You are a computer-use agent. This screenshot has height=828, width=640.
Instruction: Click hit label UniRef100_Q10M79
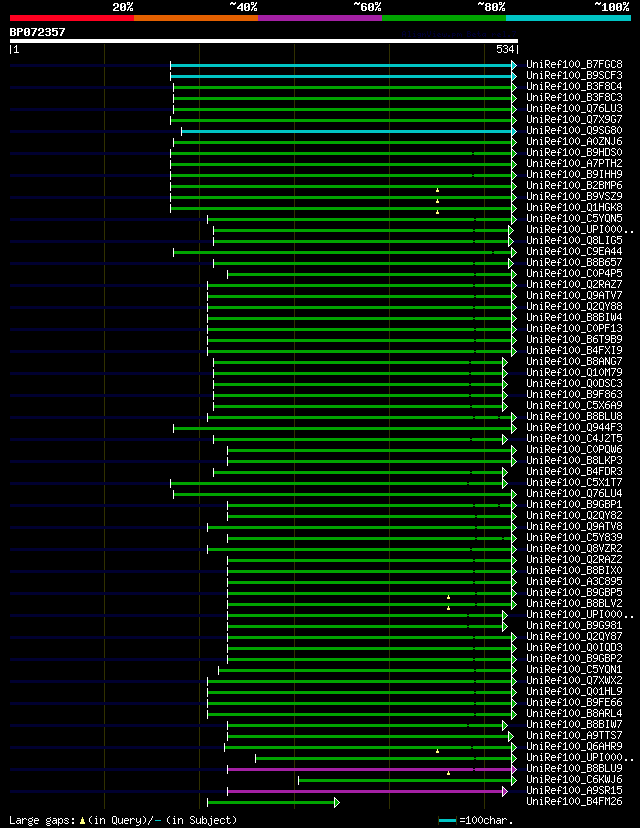click(x=574, y=372)
